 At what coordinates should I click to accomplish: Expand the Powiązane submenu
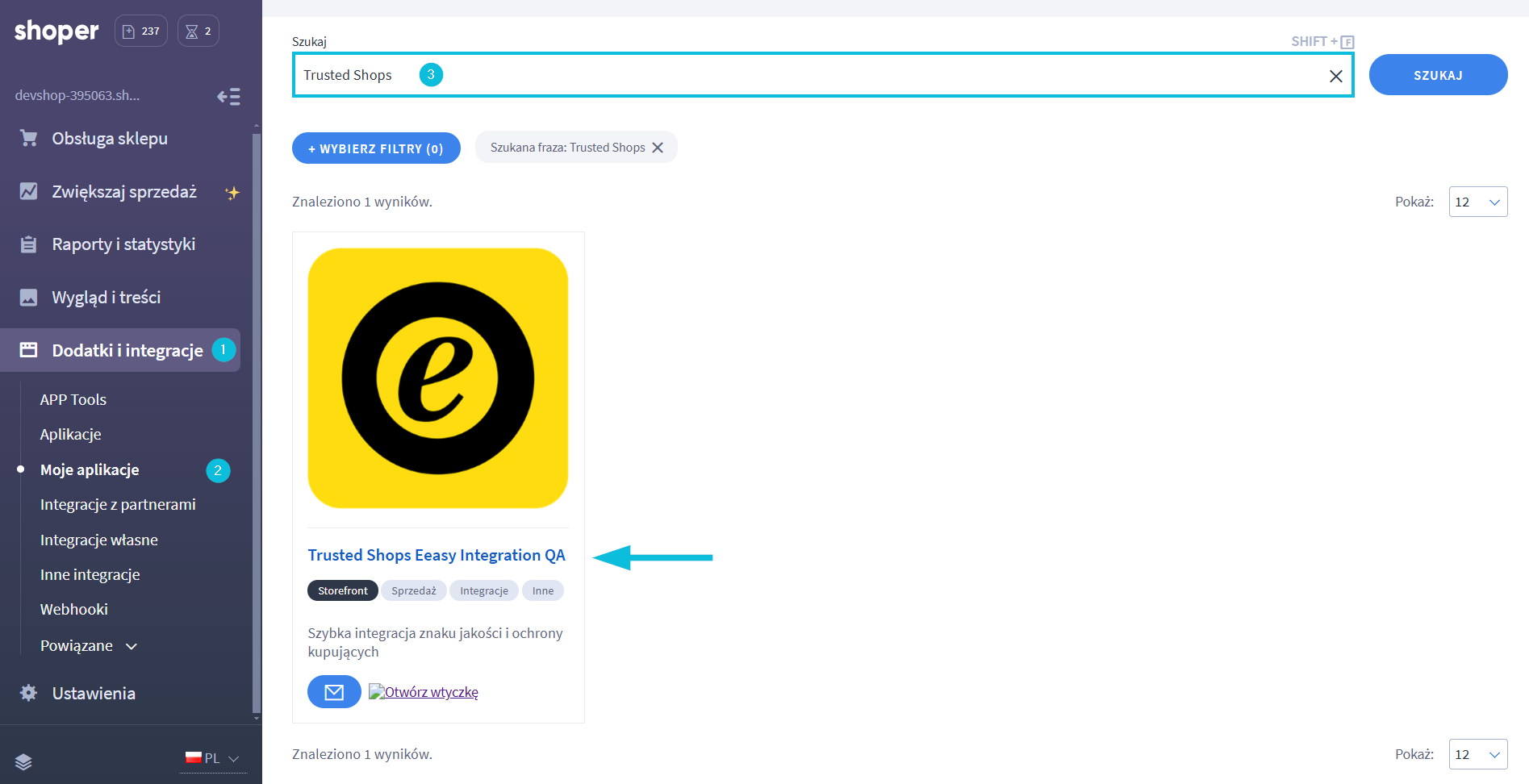[x=89, y=646]
